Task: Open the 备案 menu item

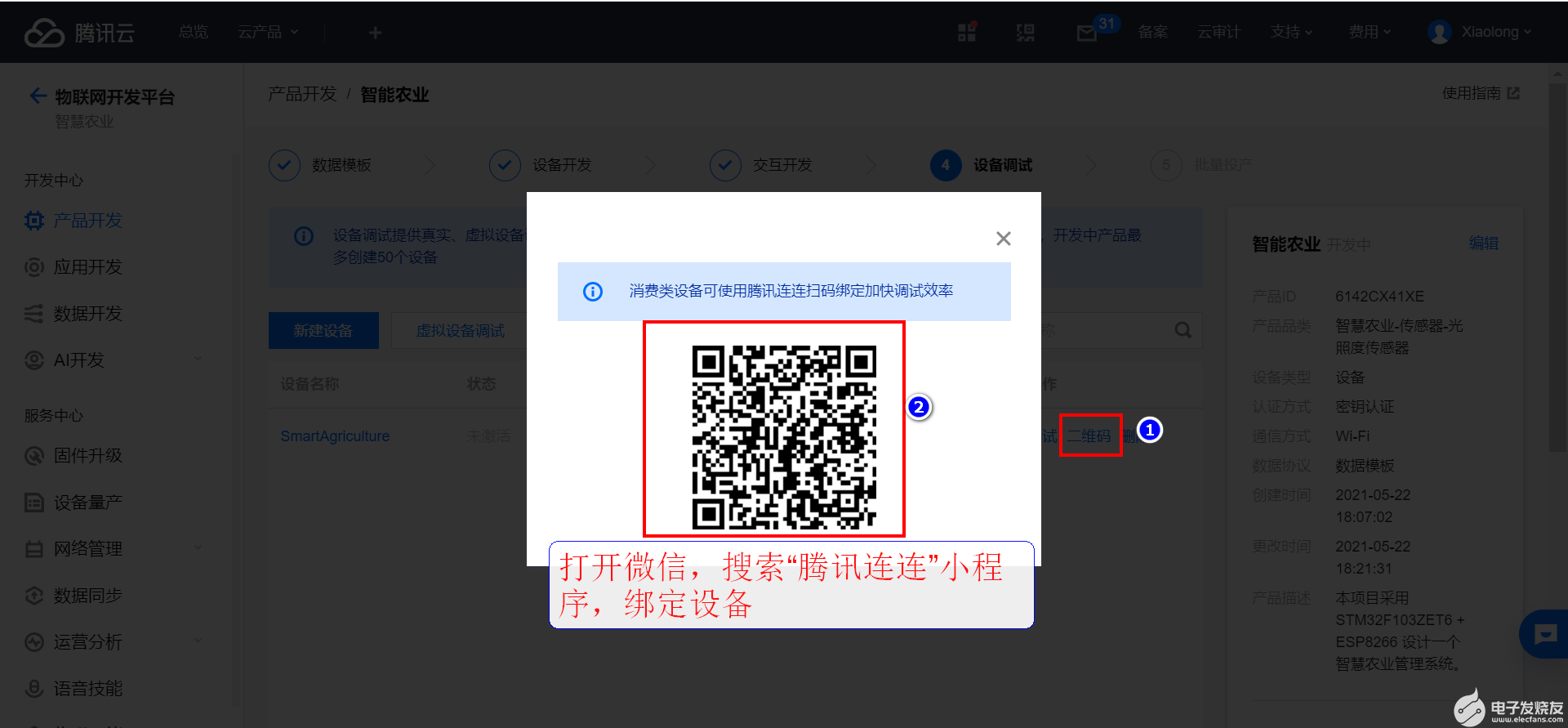Action: 1152,32
